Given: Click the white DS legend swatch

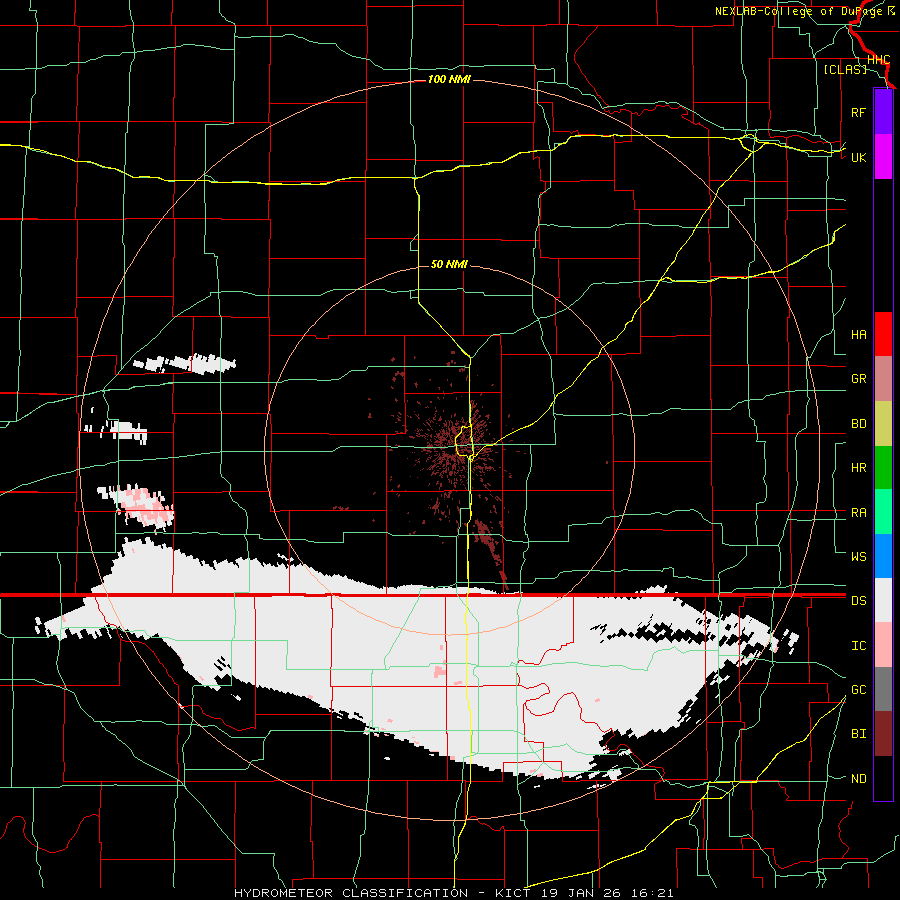Looking at the screenshot, I should [x=883, y=600].
